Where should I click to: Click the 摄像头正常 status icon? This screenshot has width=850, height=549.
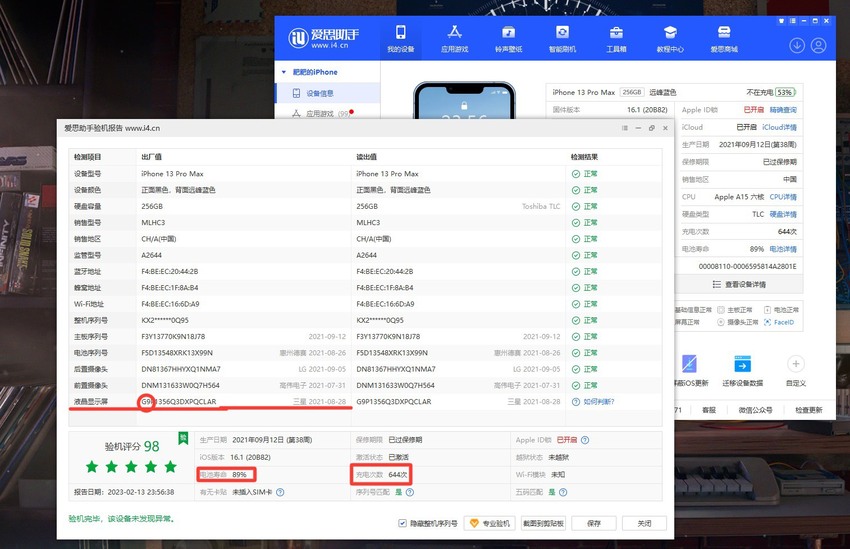tap(720, 322)
